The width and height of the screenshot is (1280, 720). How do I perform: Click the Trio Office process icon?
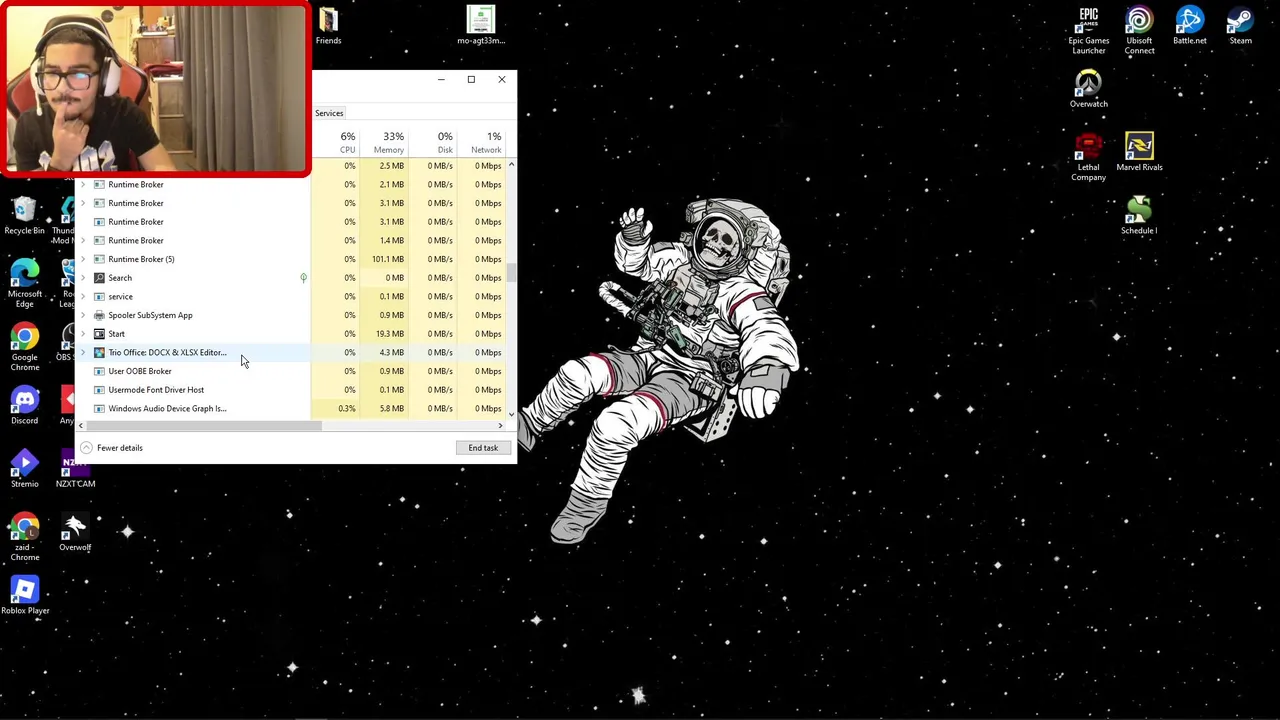pyautogui.click(x=99, y=352)
